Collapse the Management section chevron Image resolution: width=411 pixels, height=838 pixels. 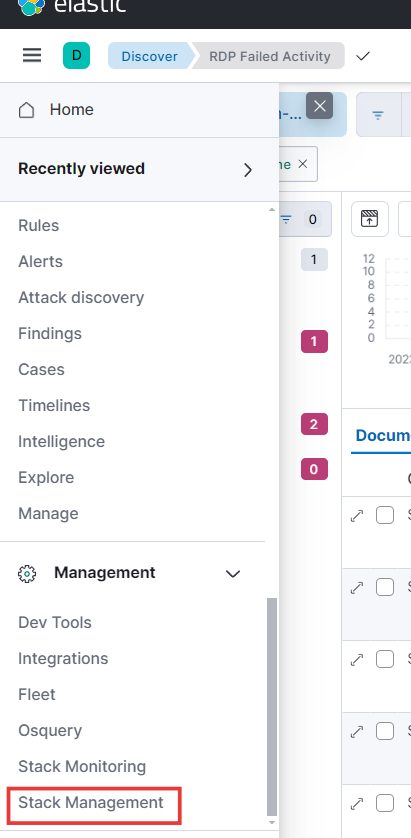[233, 573]
